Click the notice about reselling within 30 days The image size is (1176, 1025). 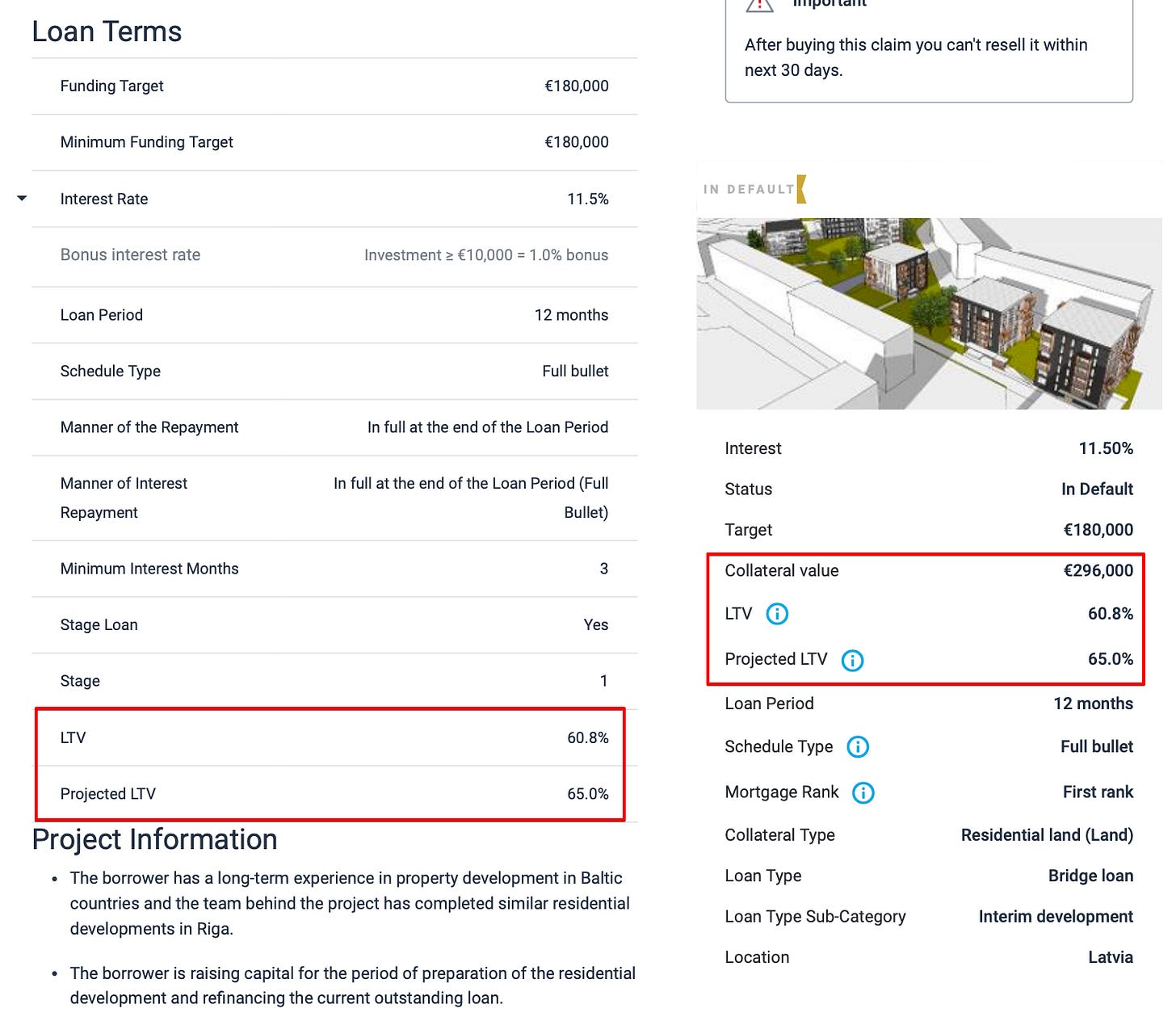coord(916,57)
